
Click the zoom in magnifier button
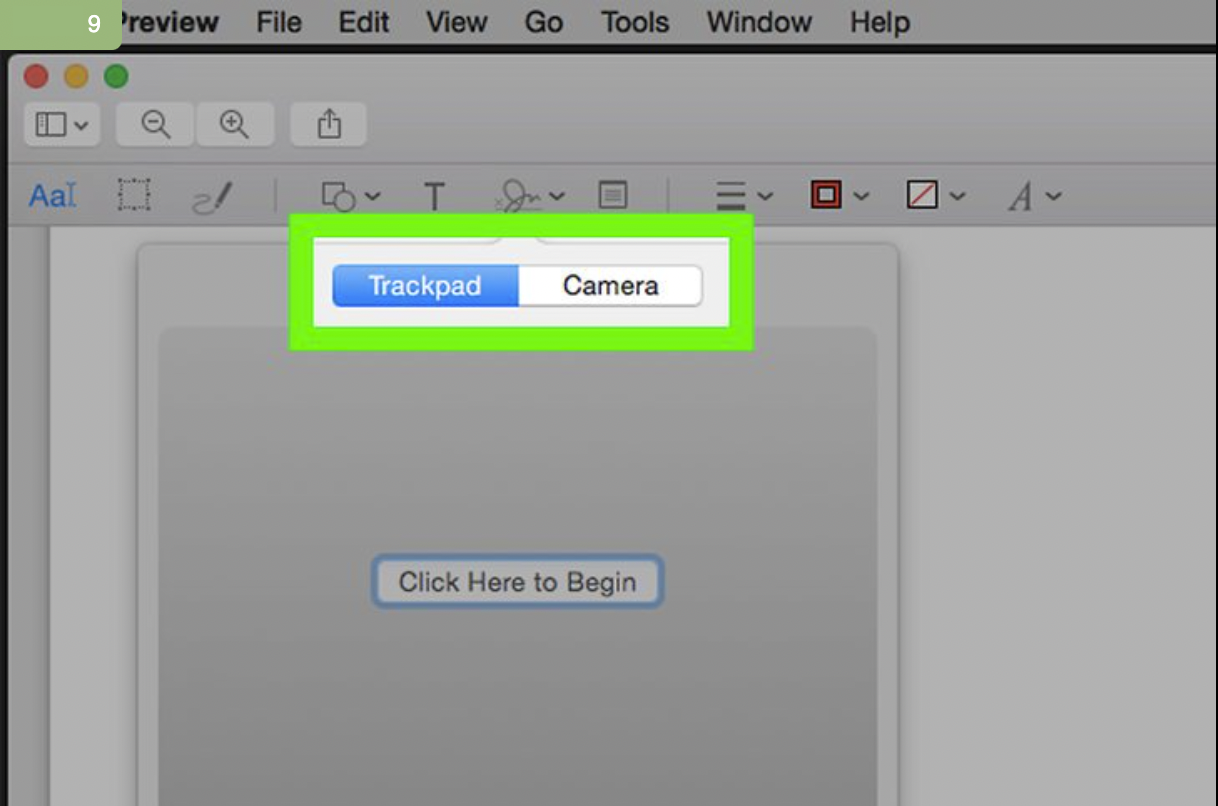coord(235,124)
